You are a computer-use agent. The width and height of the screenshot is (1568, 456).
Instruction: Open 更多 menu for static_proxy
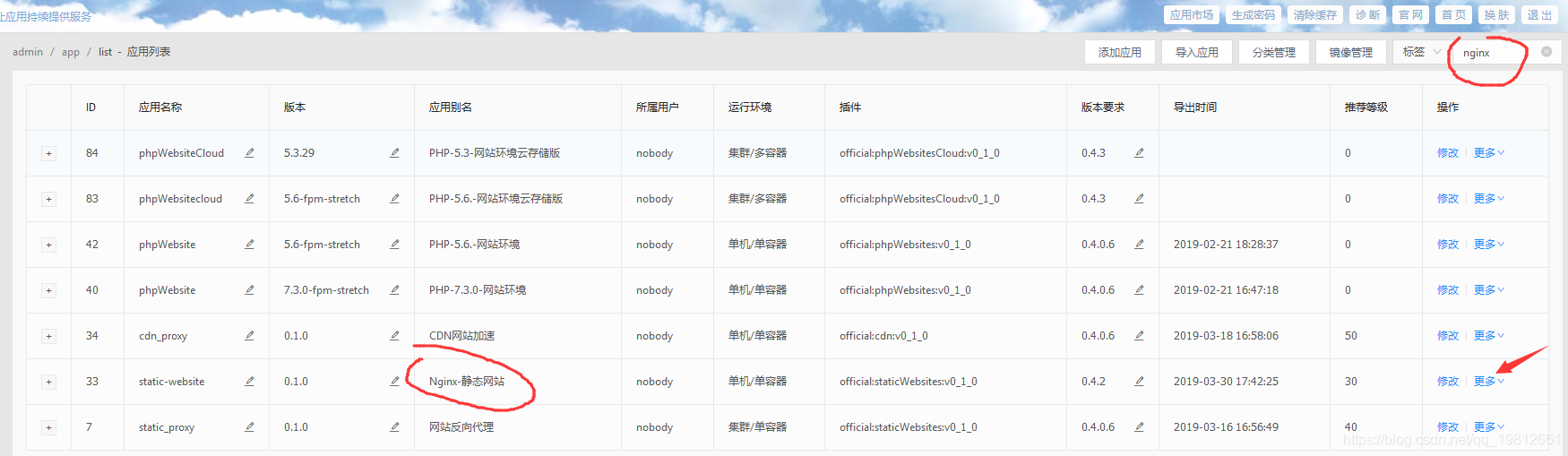[x=1489, y=427]
